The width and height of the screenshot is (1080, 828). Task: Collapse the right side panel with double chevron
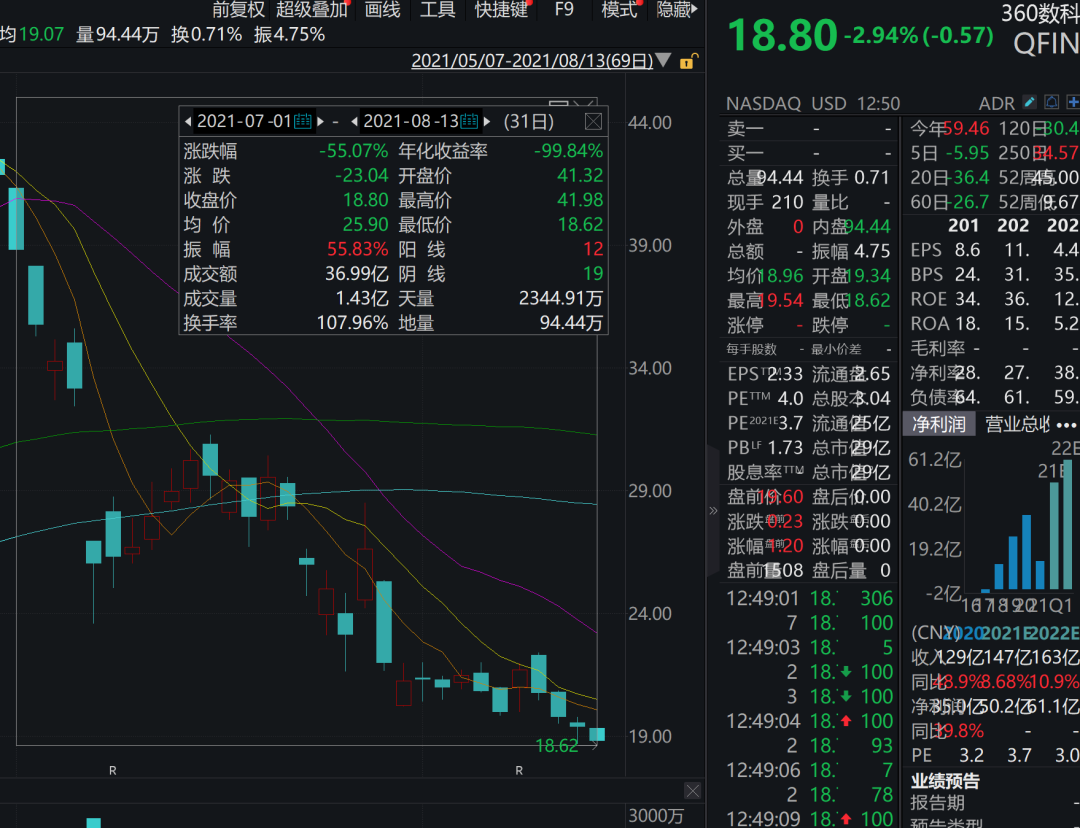[x=713, y=510]
